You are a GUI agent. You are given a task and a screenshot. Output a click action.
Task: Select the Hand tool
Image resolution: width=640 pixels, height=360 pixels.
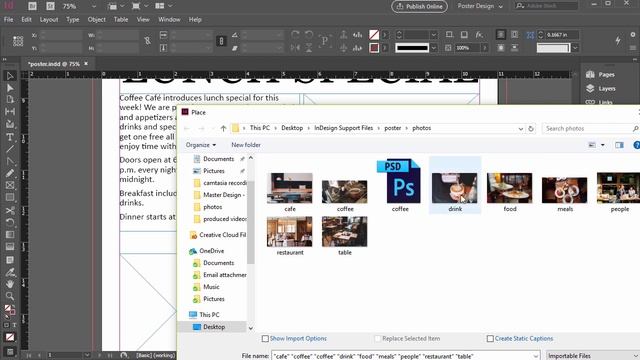(x=10, y=284)
